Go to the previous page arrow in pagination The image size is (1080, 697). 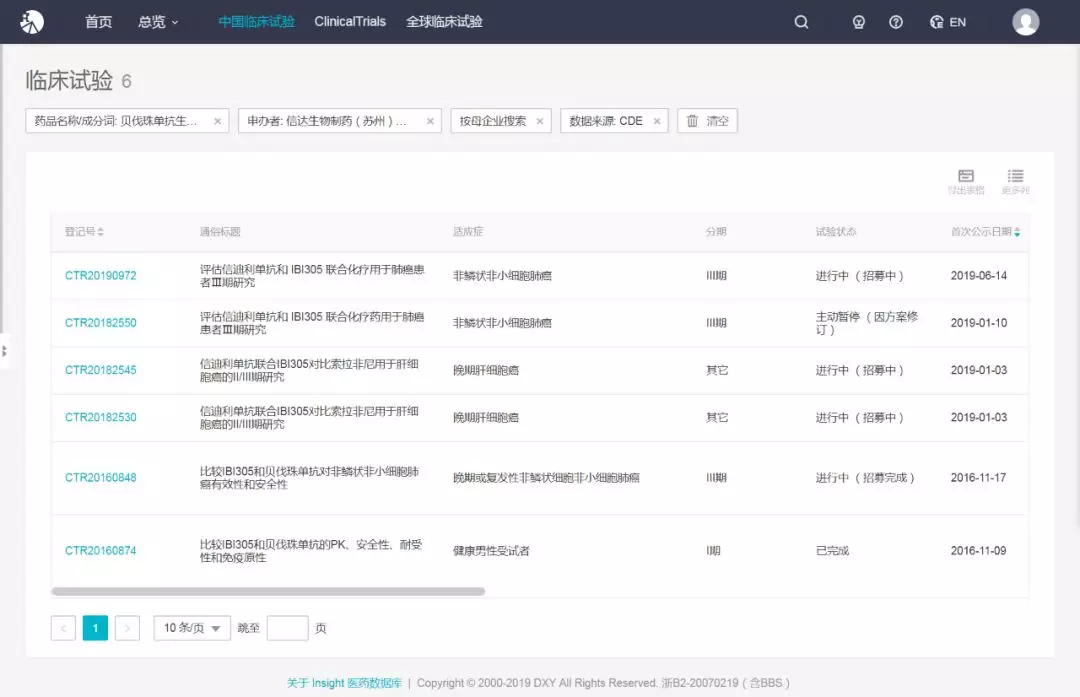click(x=63, y=628)
